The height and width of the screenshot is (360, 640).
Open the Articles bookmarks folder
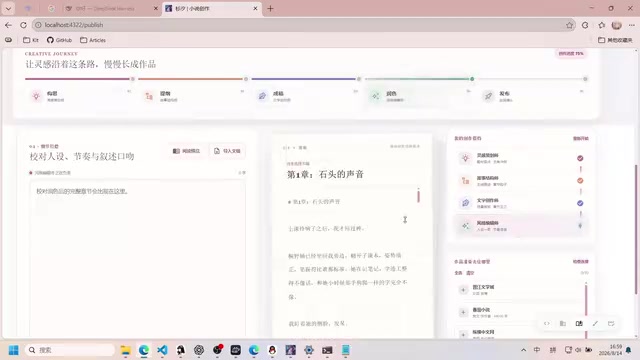coord(93,40)
